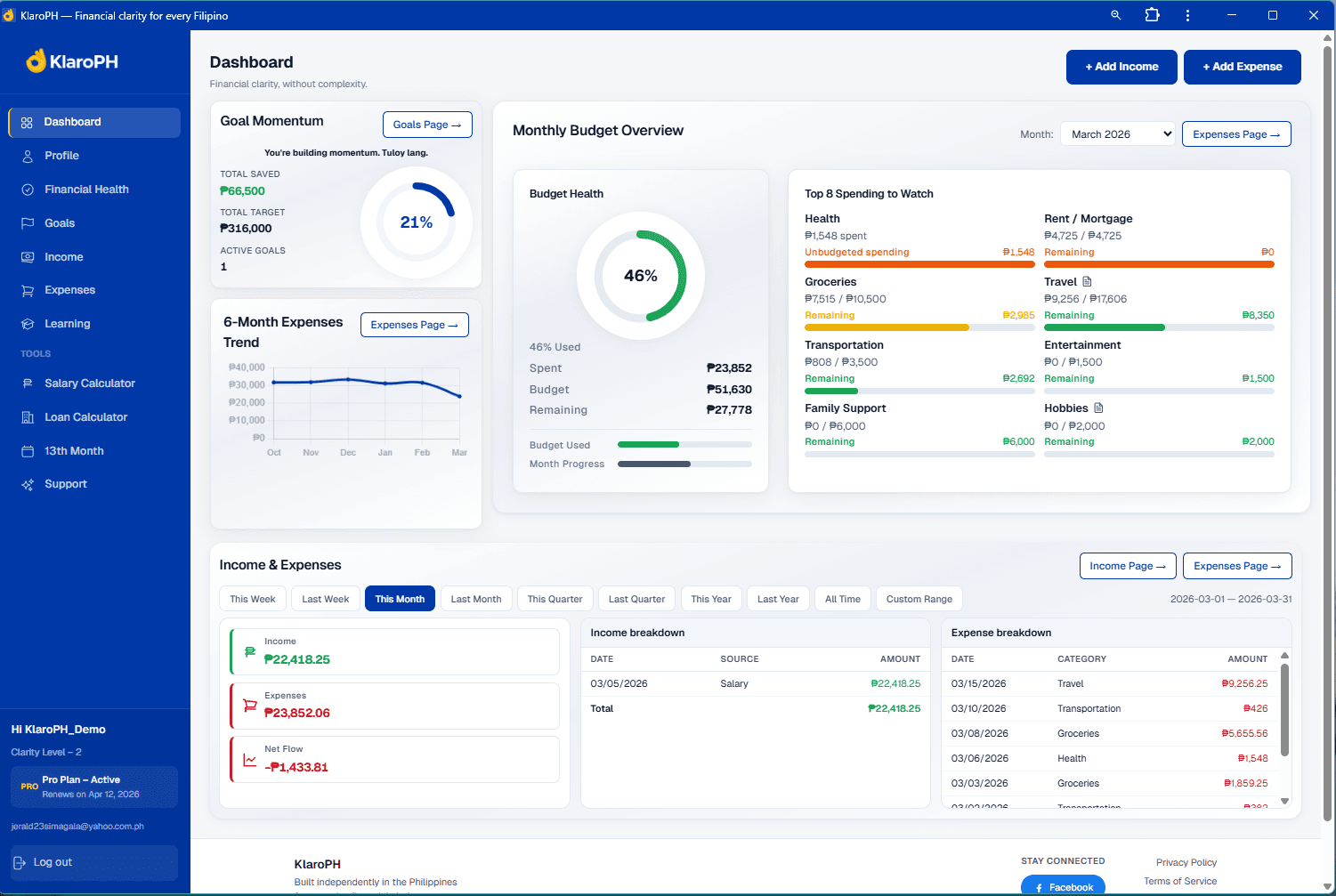The image size is (1336, 896).
Task: Select the Last Month period filter
Action: point(476,598)
